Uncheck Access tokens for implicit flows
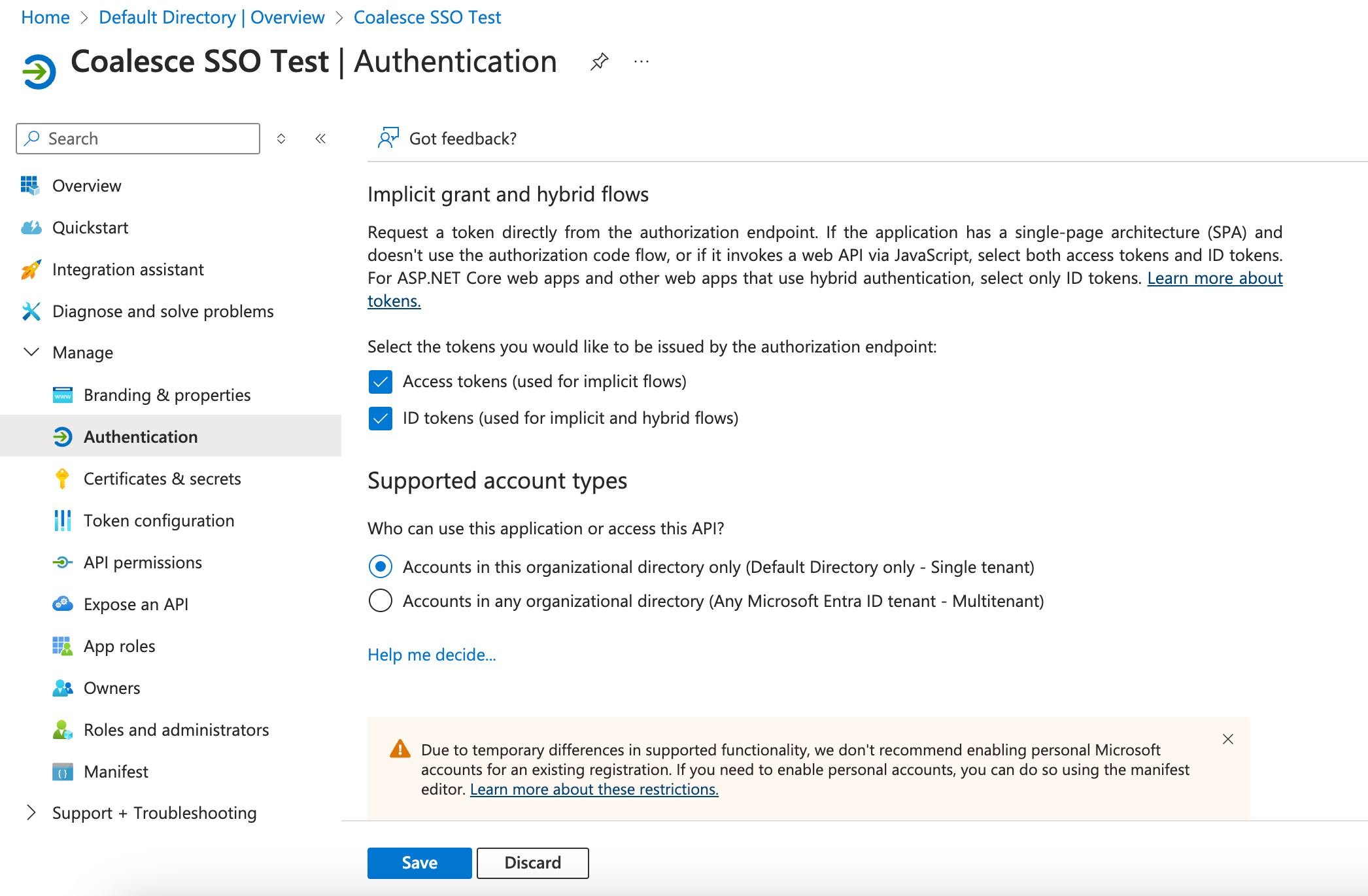The image size is (1368, 896). click(x=381, y=382)
